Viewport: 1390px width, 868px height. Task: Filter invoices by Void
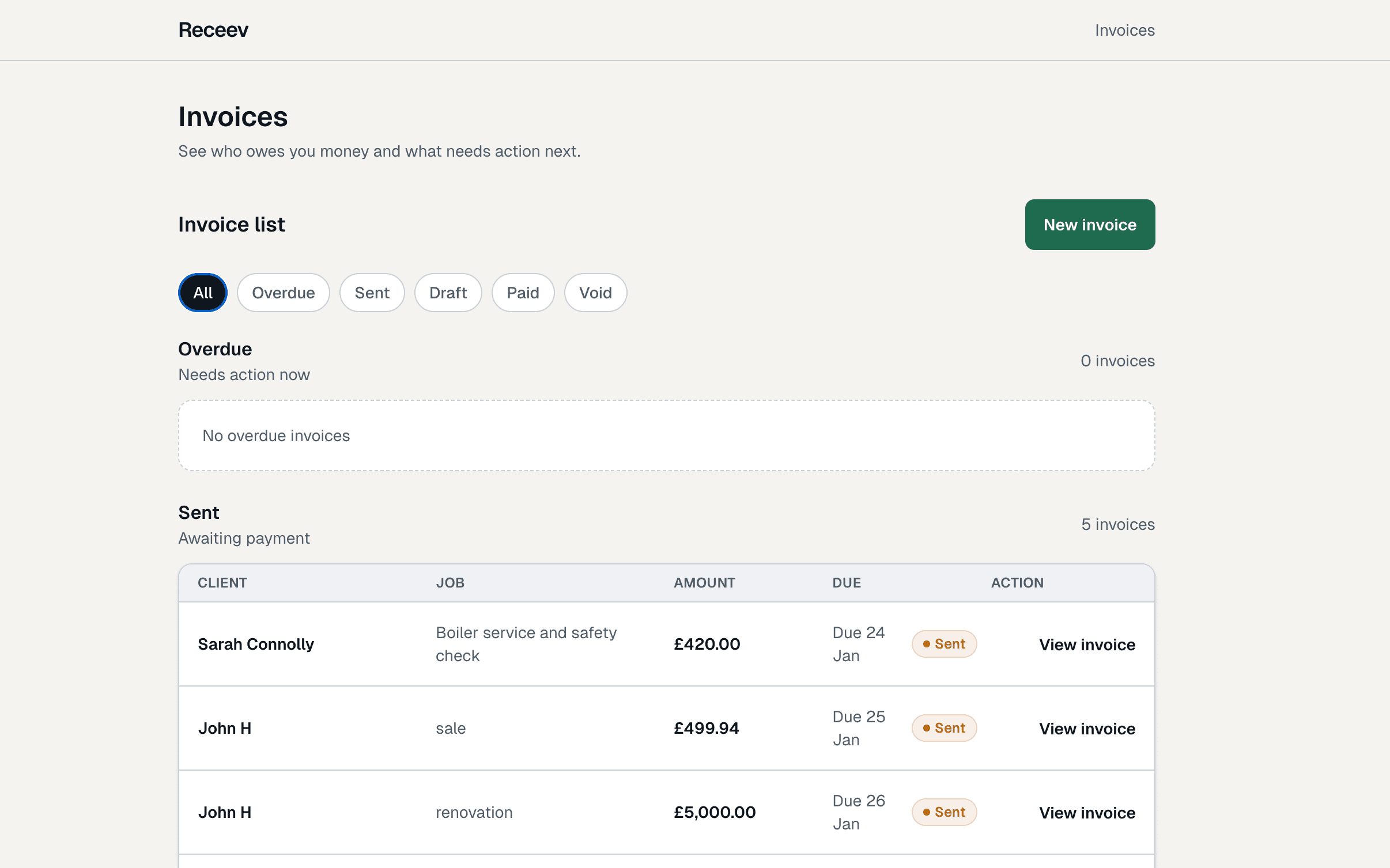[x=595, y=292]
